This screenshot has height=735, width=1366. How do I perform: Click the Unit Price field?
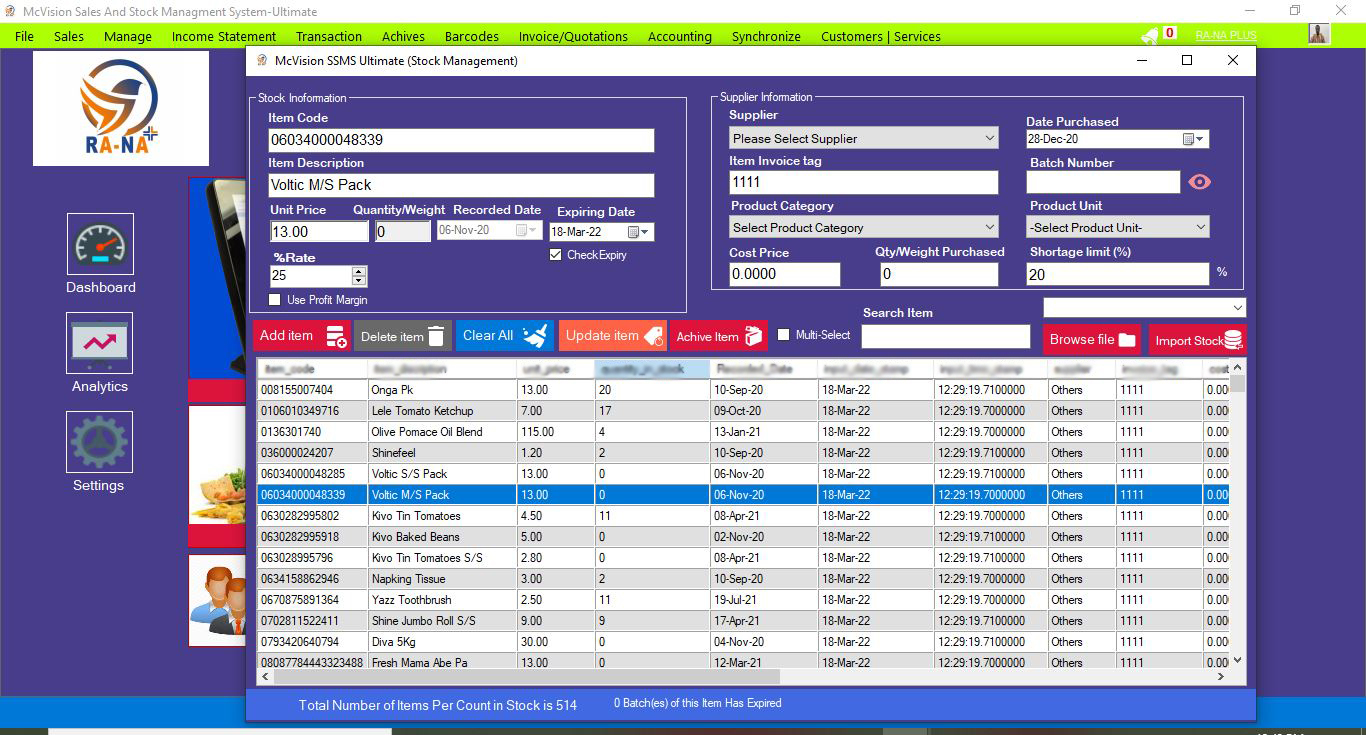(x=320, y=231)
